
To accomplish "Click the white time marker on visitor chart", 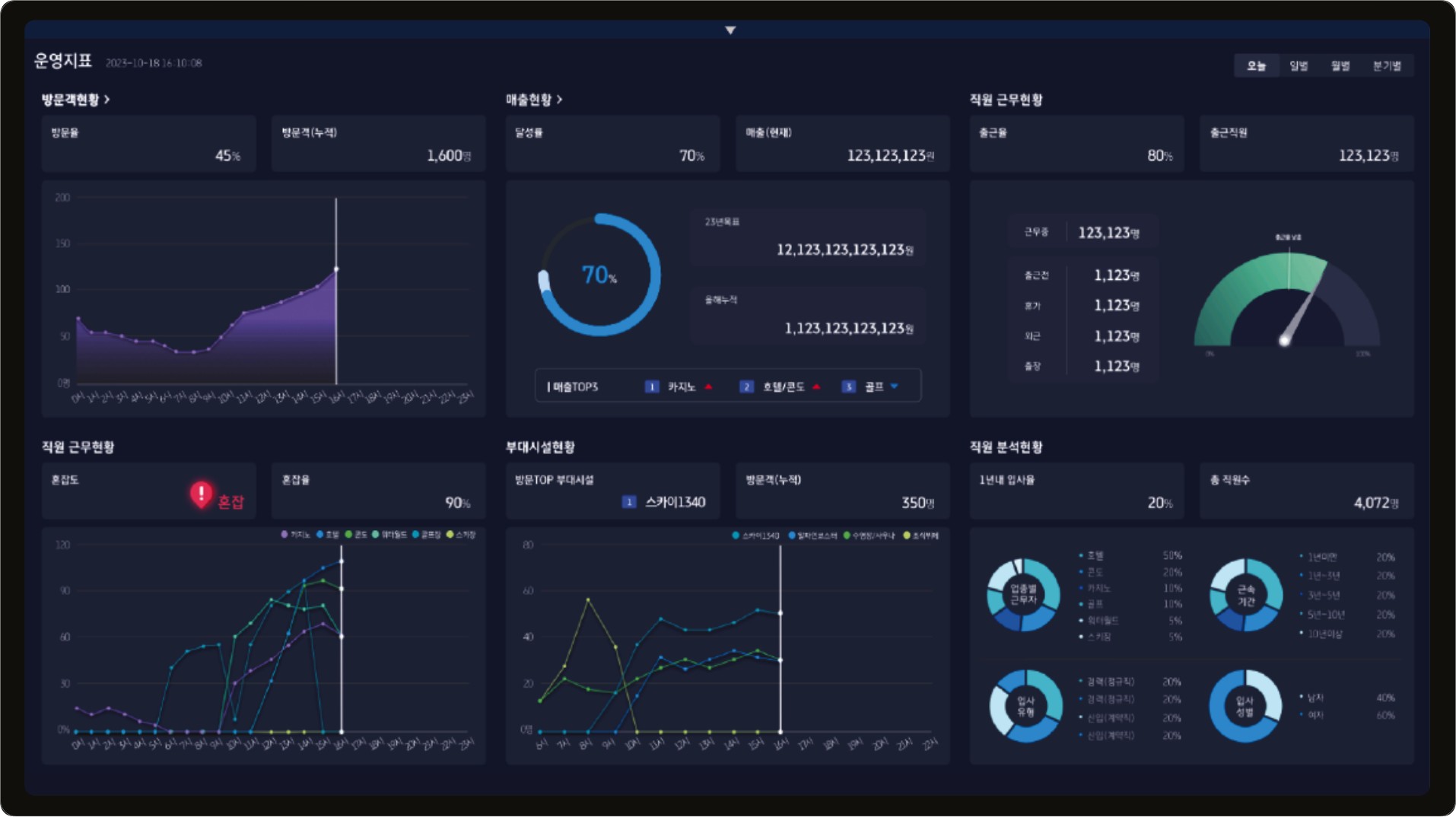I will coord(336,291).
